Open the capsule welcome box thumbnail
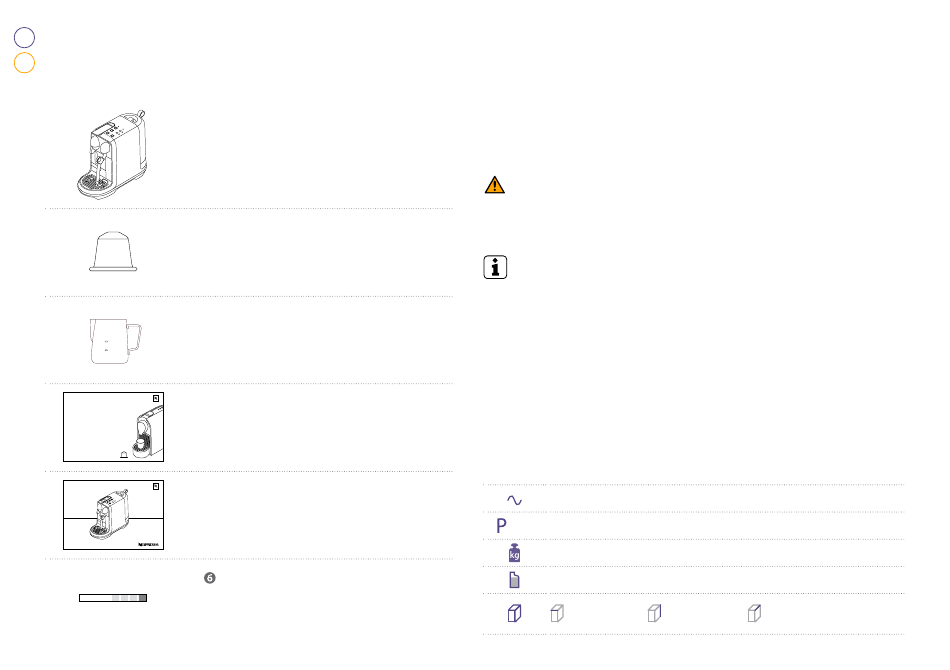Viewport: 950px width, 670px height. (x=113, y=427)
